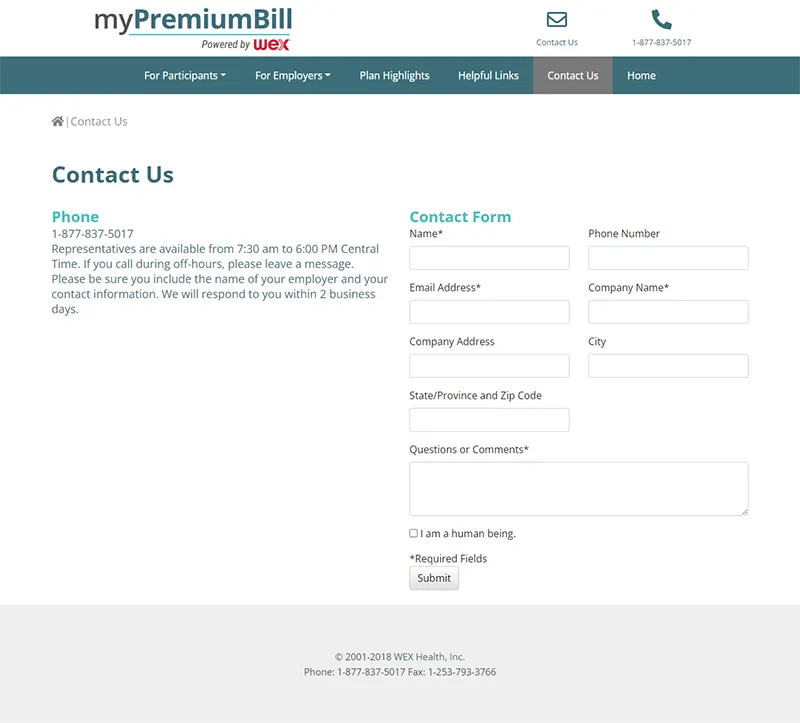
Task: Click the myPremiumBill logo
Action: tap(193, 28)
